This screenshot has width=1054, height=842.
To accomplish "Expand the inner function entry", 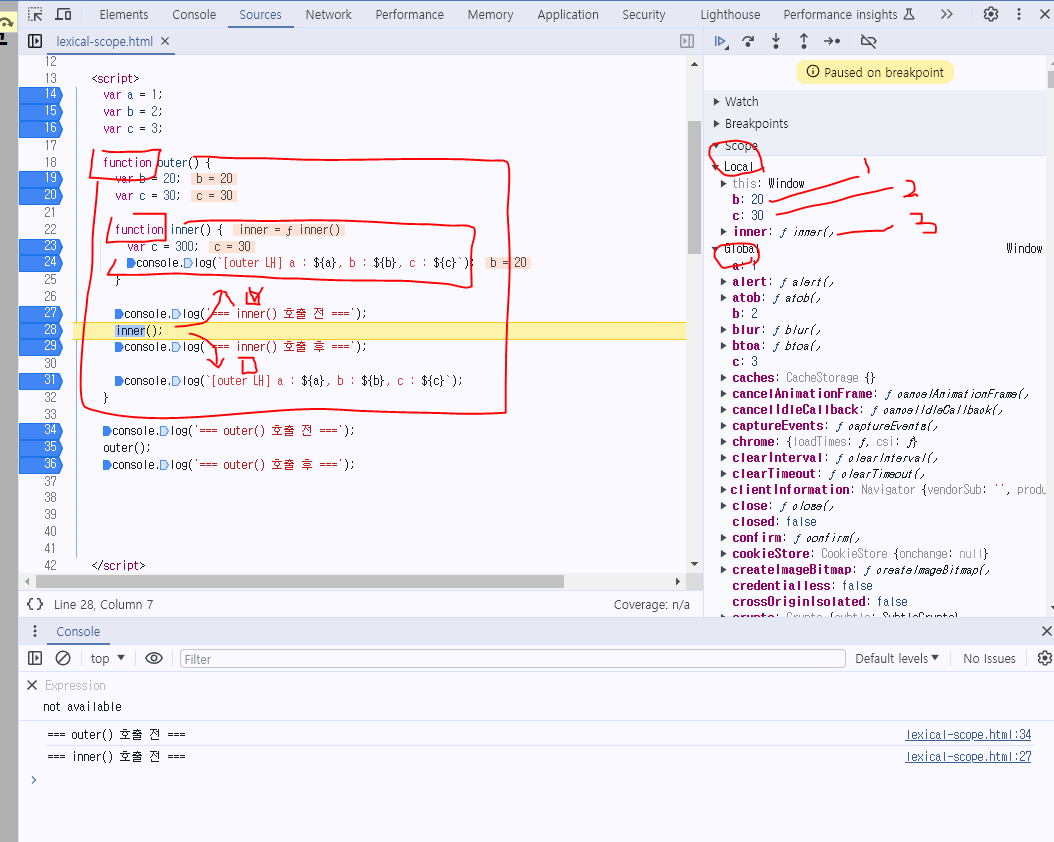I will coord(723,232).
